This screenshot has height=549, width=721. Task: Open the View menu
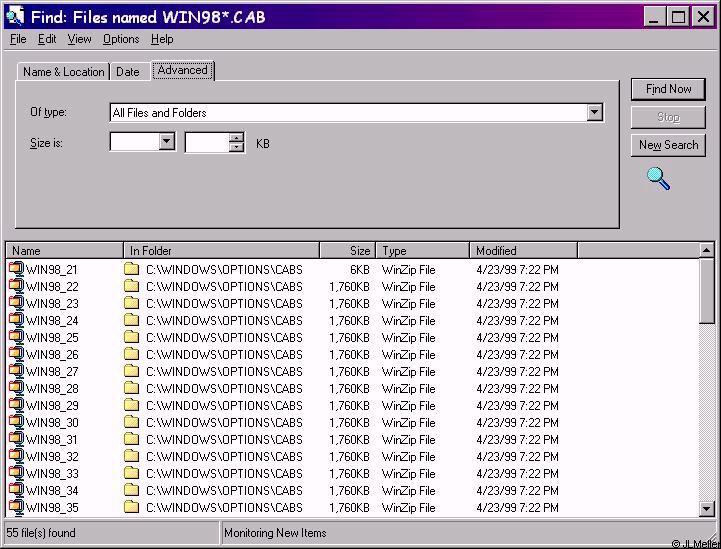click(x=79, y=39)
